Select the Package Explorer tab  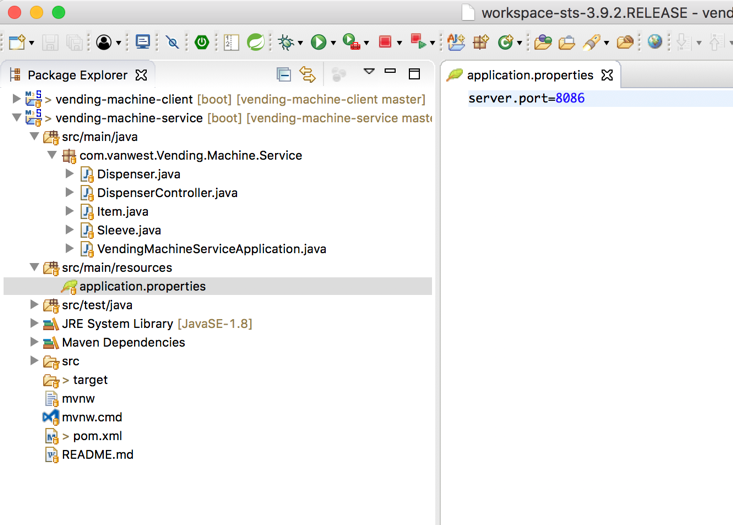(x=77, y=75)
